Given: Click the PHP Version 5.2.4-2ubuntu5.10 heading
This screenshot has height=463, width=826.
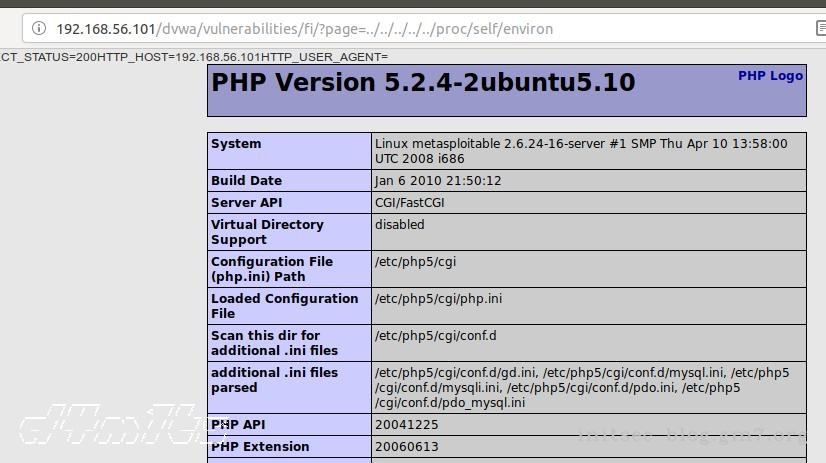Looking at the screenshot, I should [x=423, y=83].
